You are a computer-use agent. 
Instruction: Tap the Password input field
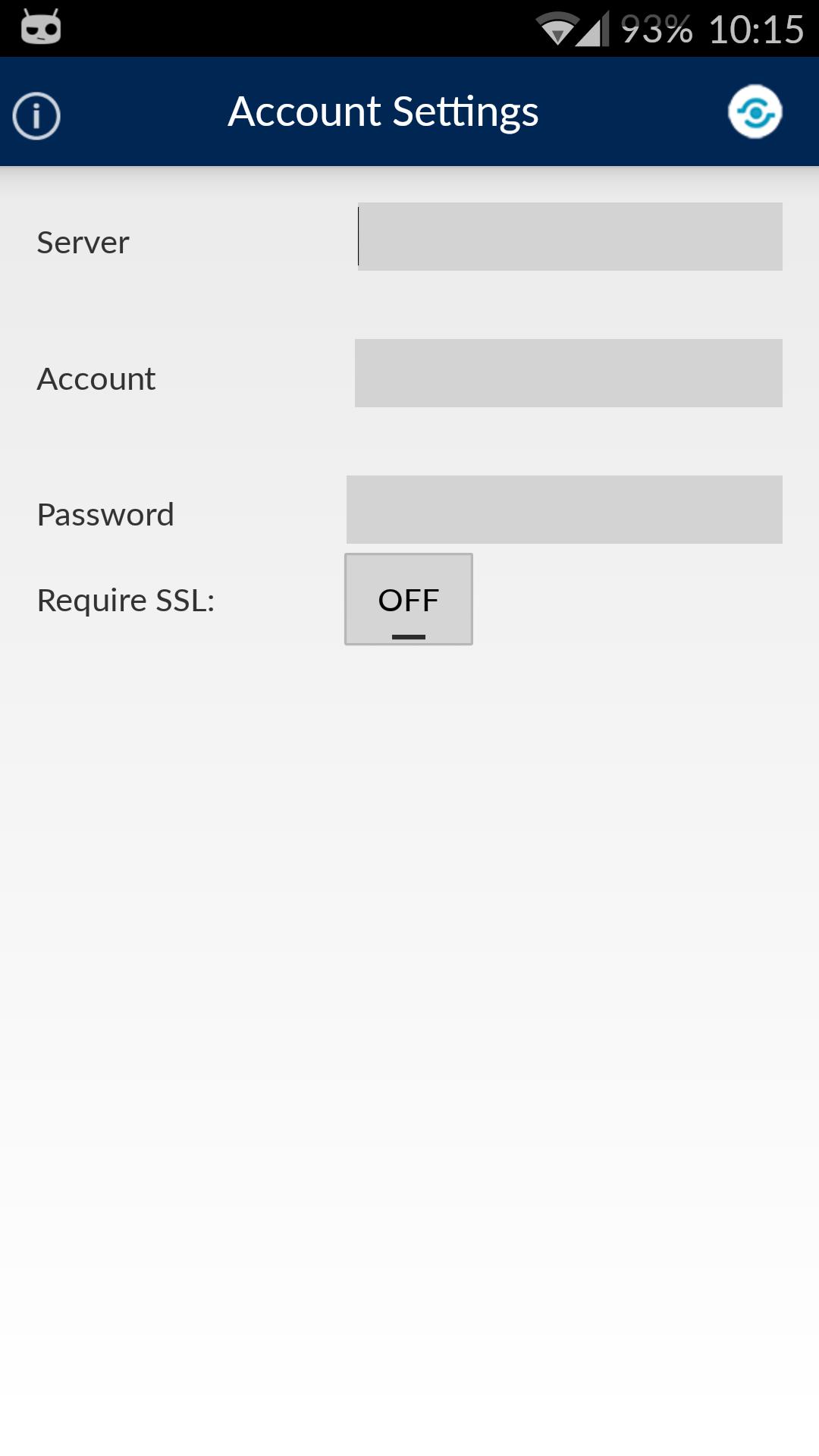[x=564, y=510]
